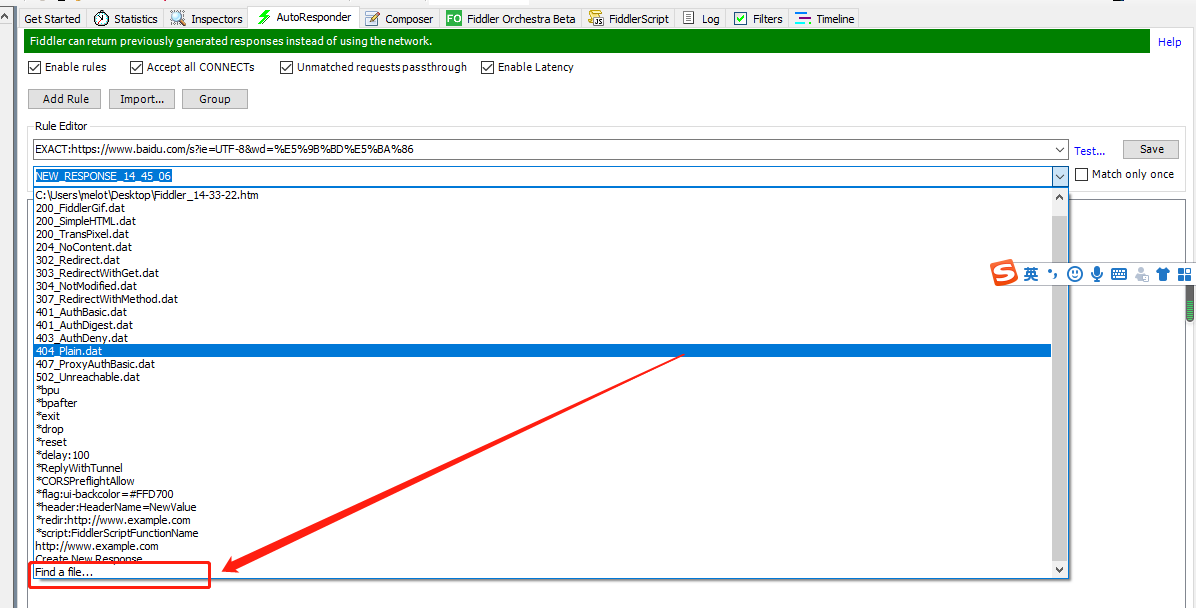Image resolution: width=1196 pixels, height=608 pixels.
Task: Click the AutoResponder lightning bolt icon
Action: pyautogui.click(x=264, y=17)
